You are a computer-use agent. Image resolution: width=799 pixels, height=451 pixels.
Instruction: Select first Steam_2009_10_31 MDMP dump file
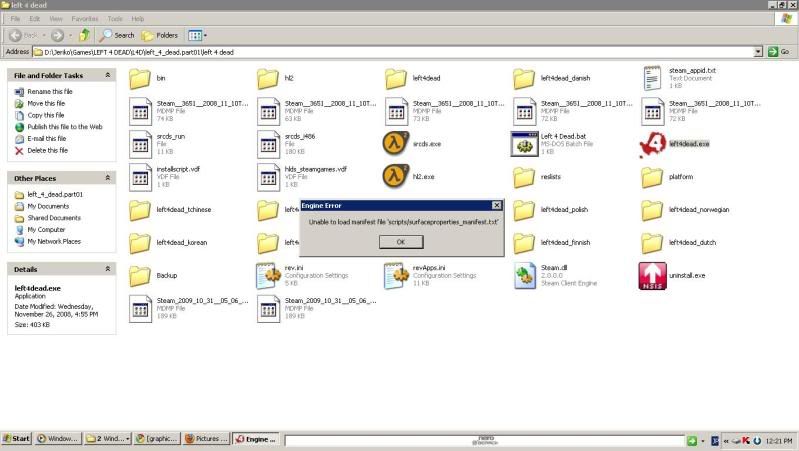point(140,308)
